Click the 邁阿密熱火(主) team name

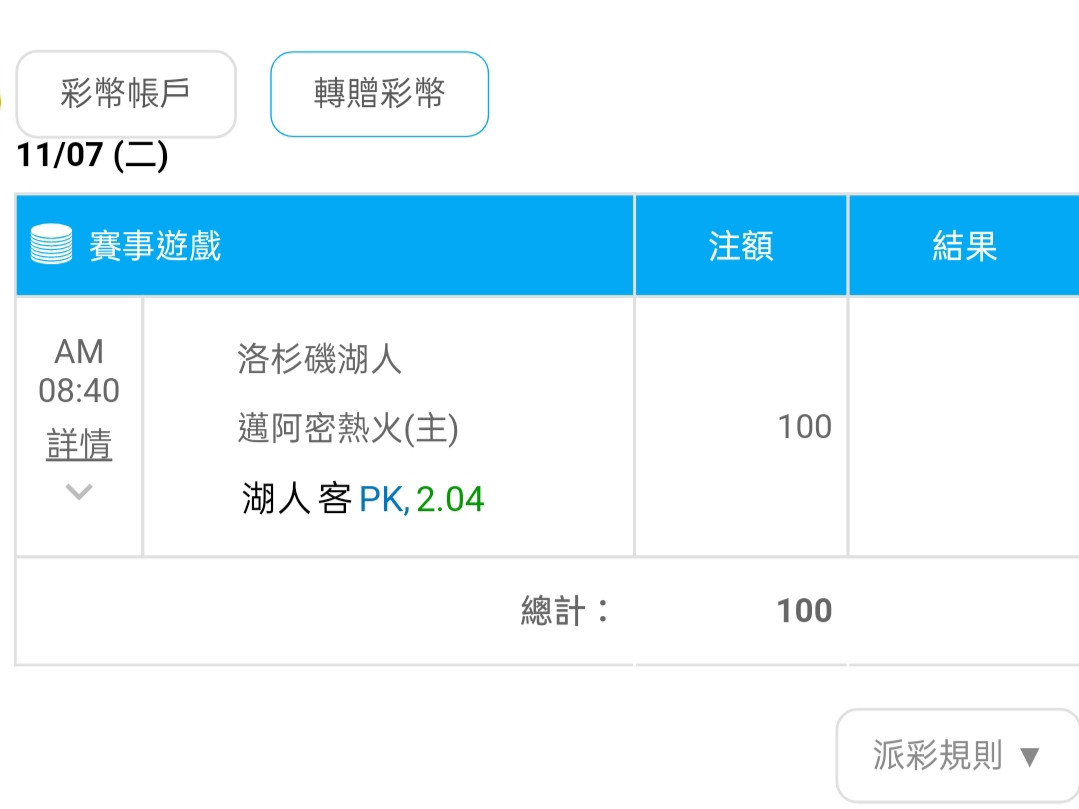tap(348, 428)
